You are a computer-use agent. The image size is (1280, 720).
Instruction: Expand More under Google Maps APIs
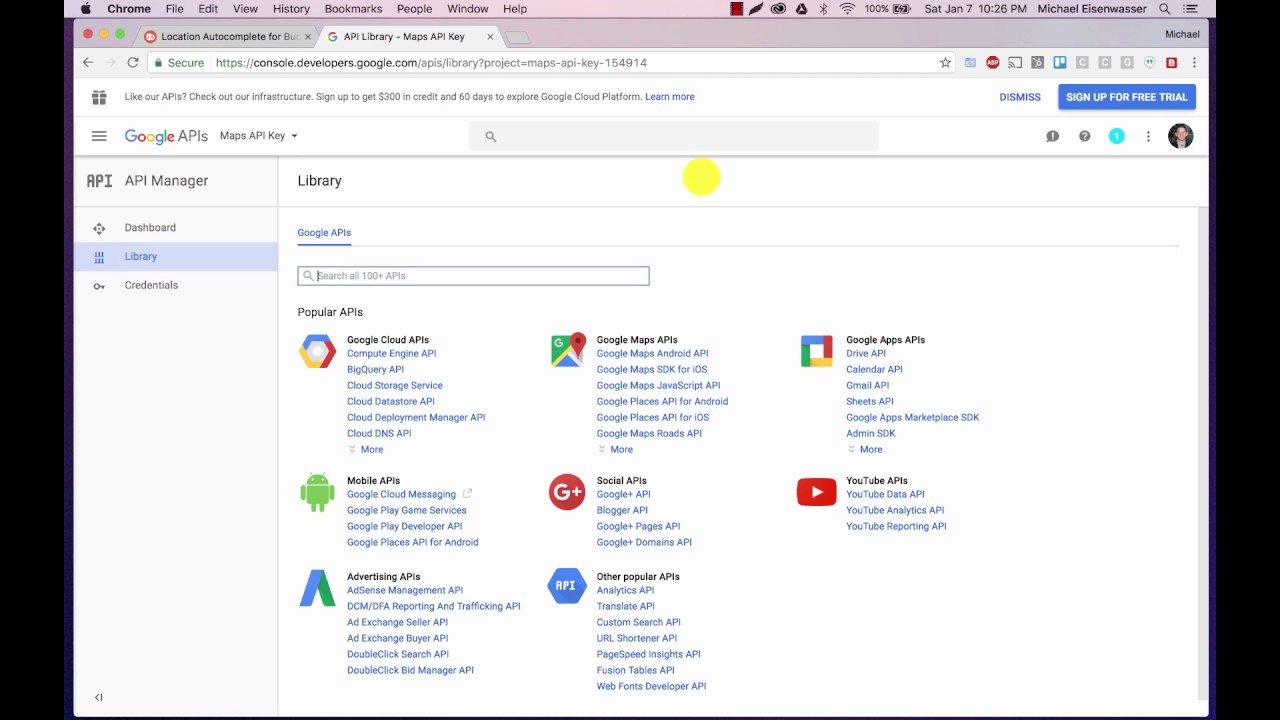[x=615, y=450]
